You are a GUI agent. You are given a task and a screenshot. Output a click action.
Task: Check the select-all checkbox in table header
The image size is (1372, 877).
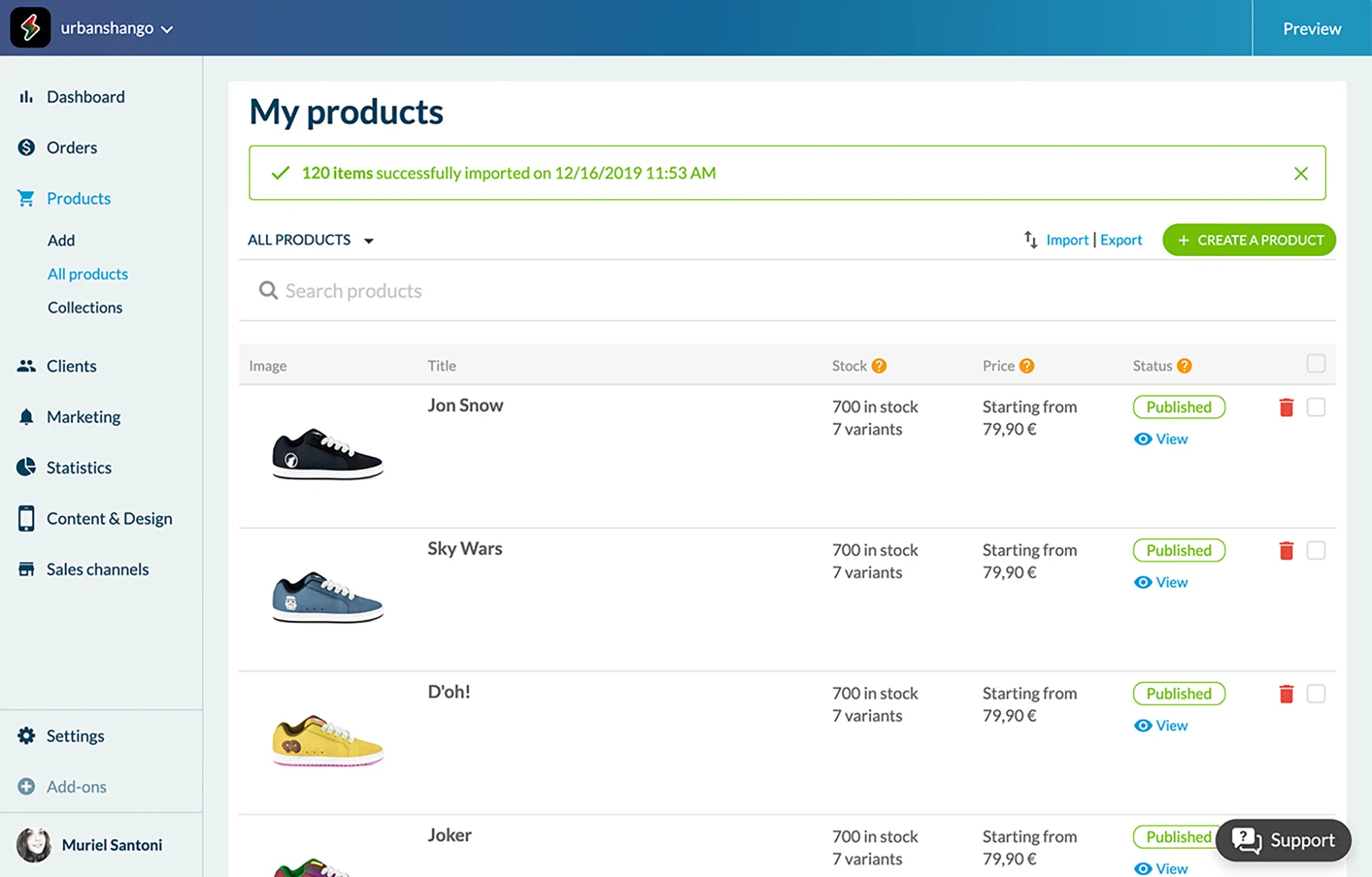click(1316, 364)
